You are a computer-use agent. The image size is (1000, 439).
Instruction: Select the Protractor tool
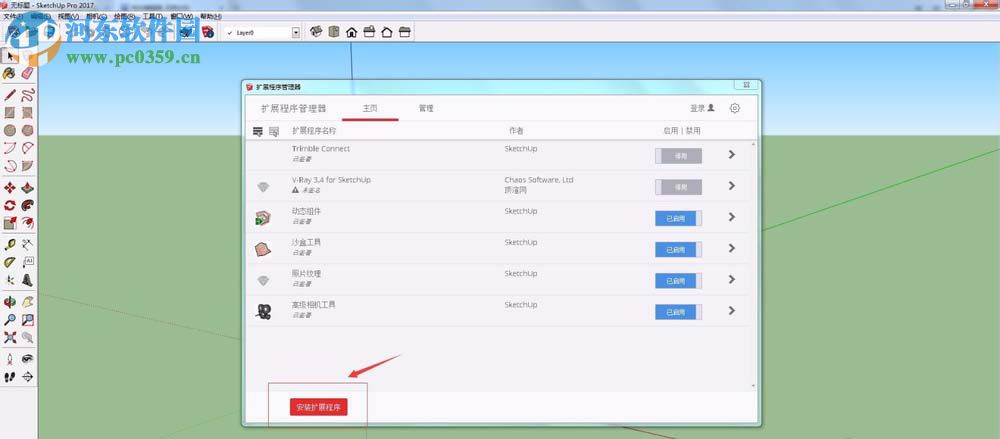pos(10,262)
